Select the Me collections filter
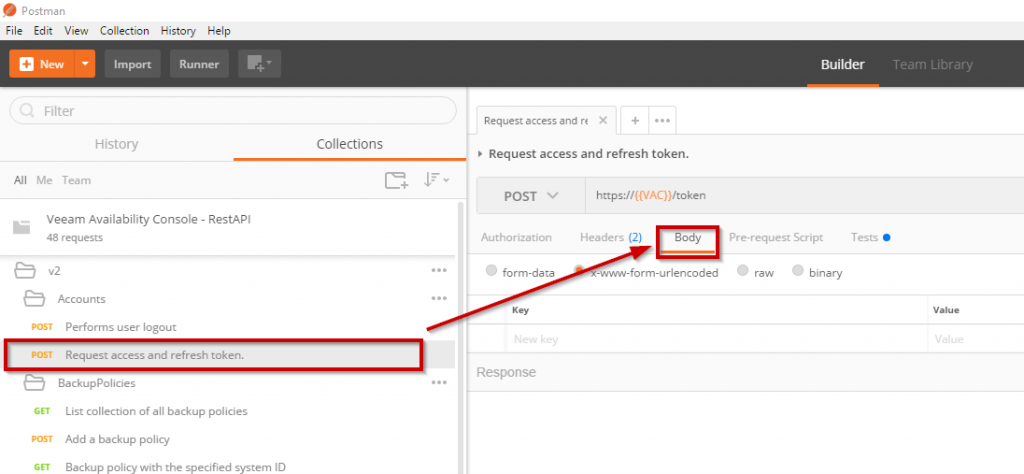Image resolution: width=1024 pixels, height=474 pixels. tap(44, 180)
